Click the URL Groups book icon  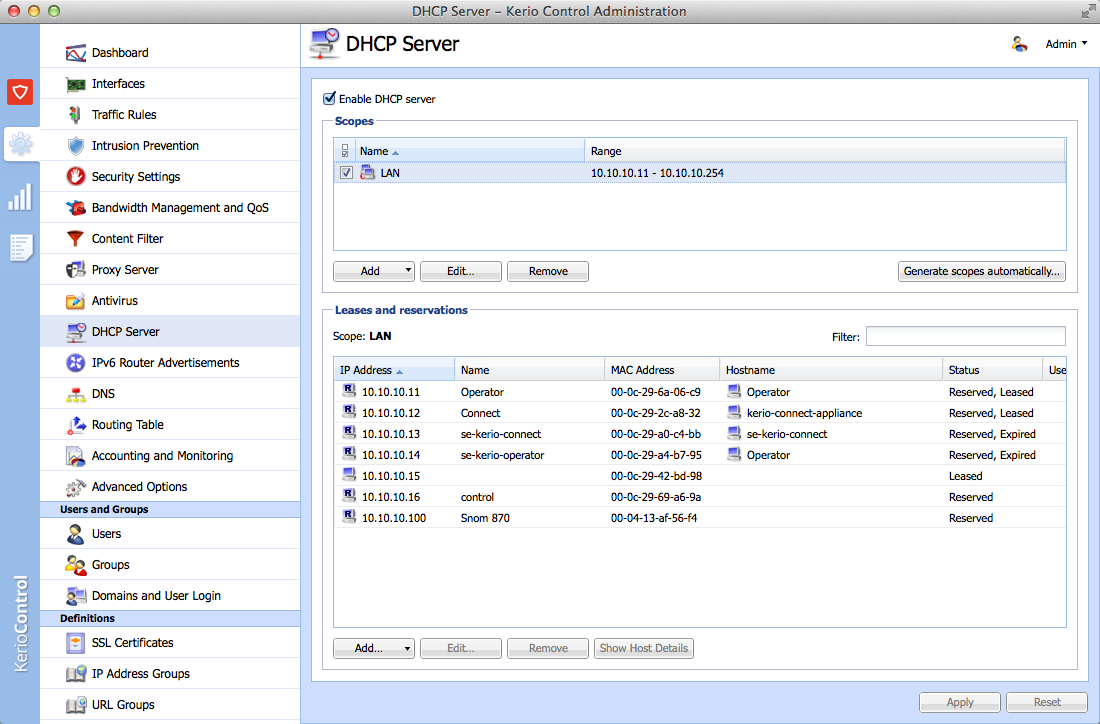coord(76,705)
